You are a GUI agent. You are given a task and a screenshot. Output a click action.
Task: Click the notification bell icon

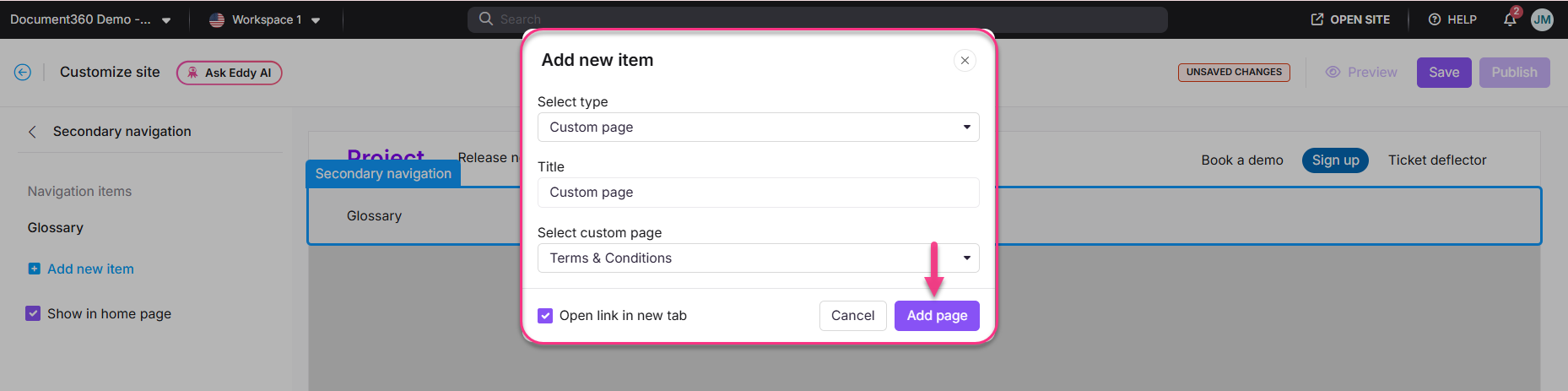[1510, 19]
